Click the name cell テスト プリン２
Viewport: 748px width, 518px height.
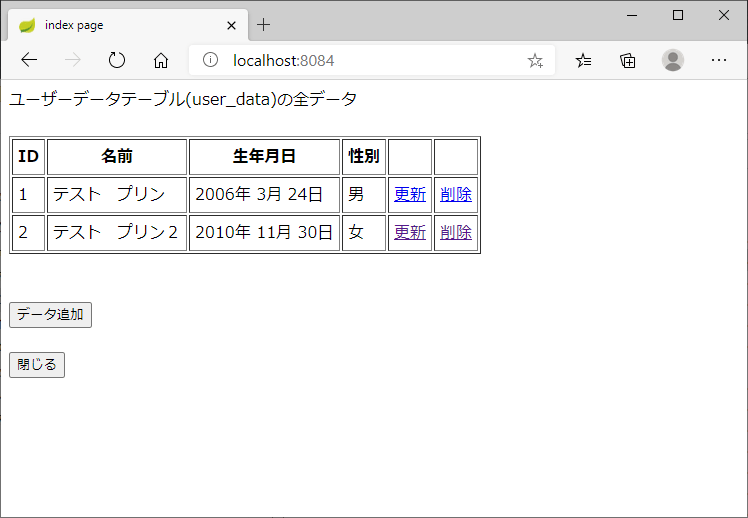click(x=117, y=233)
